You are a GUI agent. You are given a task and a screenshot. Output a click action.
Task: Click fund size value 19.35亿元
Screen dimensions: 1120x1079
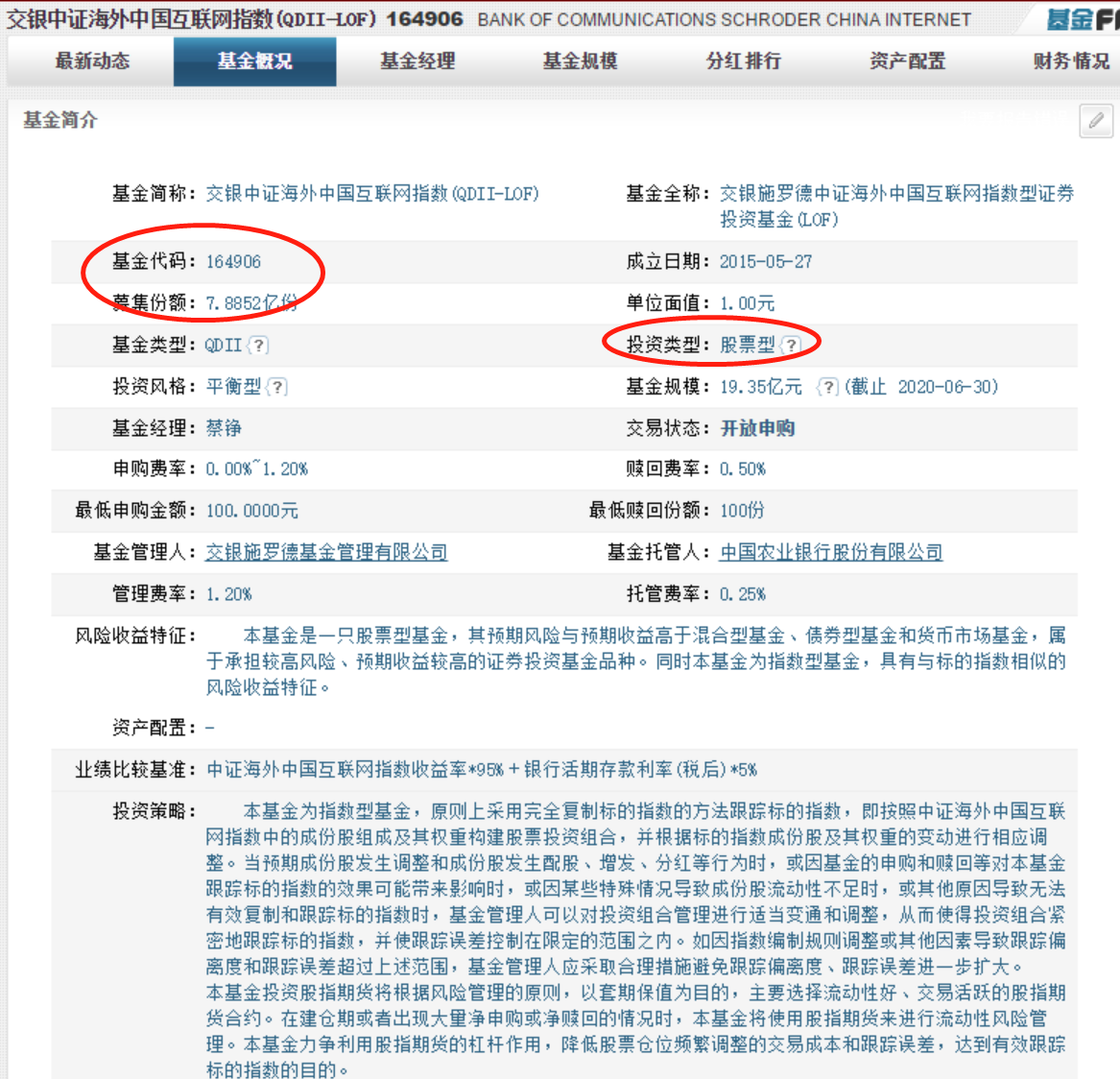click(761, 387)
